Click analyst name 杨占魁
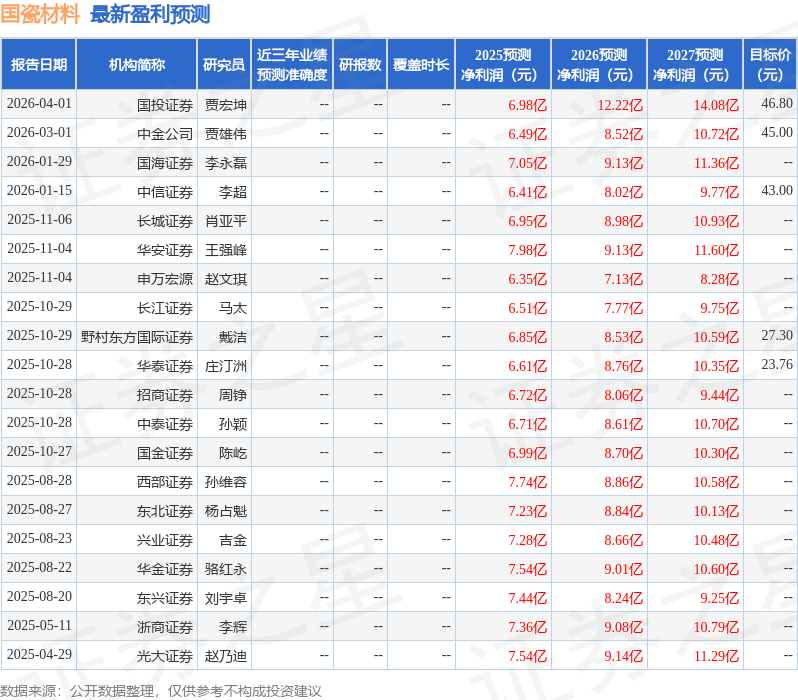This screenshot has height=700, width=798. pyautogui.click(x=226, y=512)
